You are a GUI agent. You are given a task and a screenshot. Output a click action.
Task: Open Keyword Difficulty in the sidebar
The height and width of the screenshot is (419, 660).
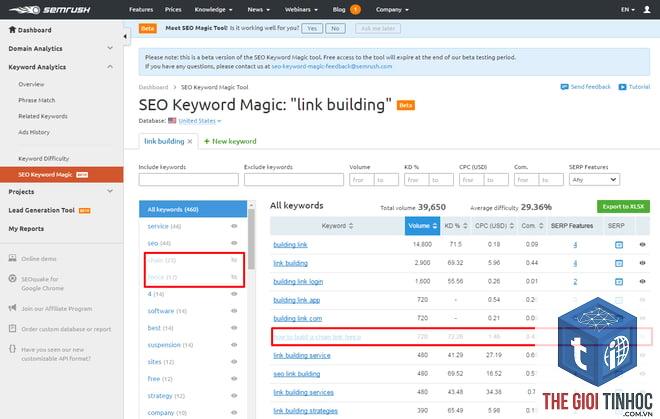point(44,158)
